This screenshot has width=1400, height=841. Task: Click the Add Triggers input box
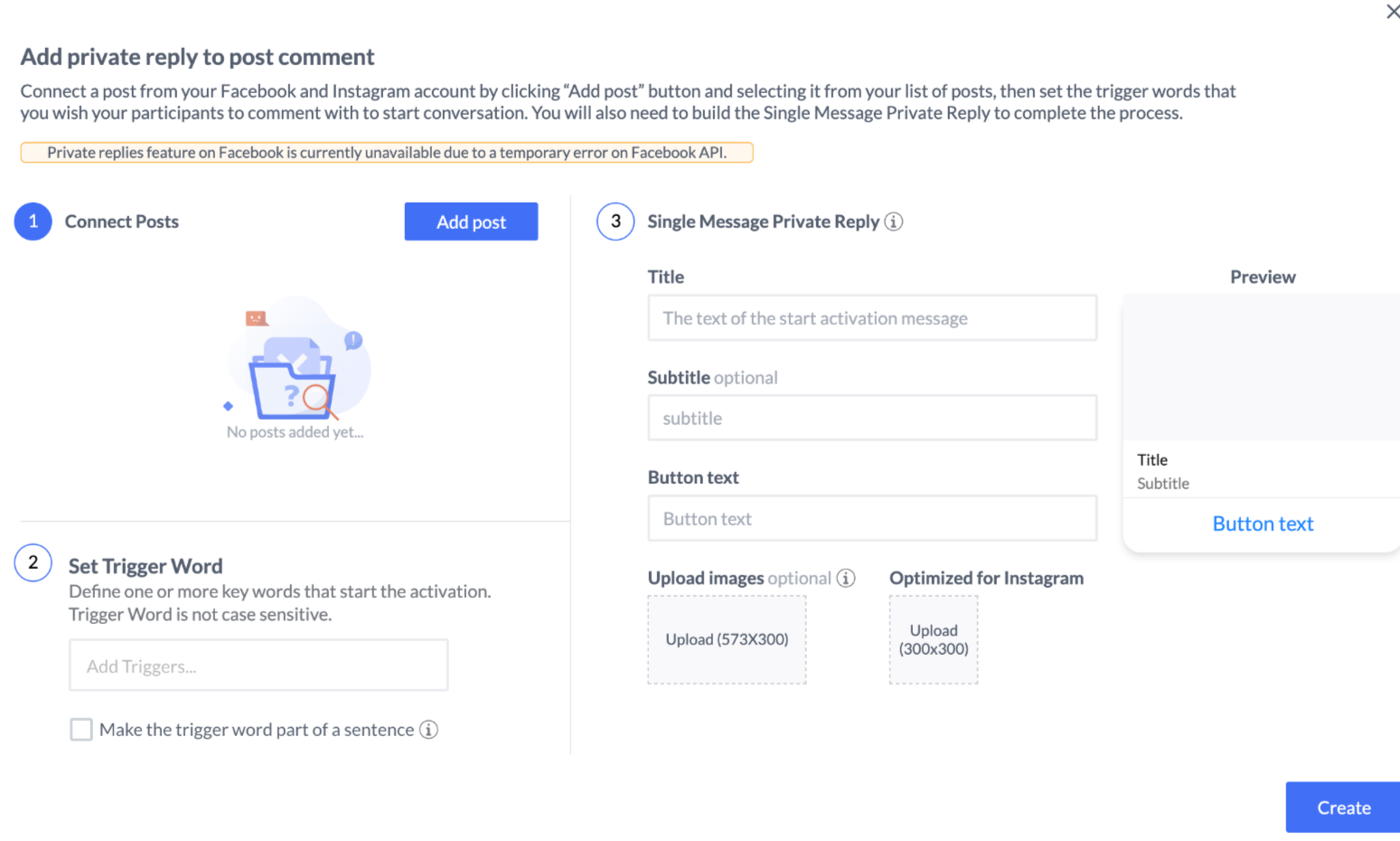point(258,666)
